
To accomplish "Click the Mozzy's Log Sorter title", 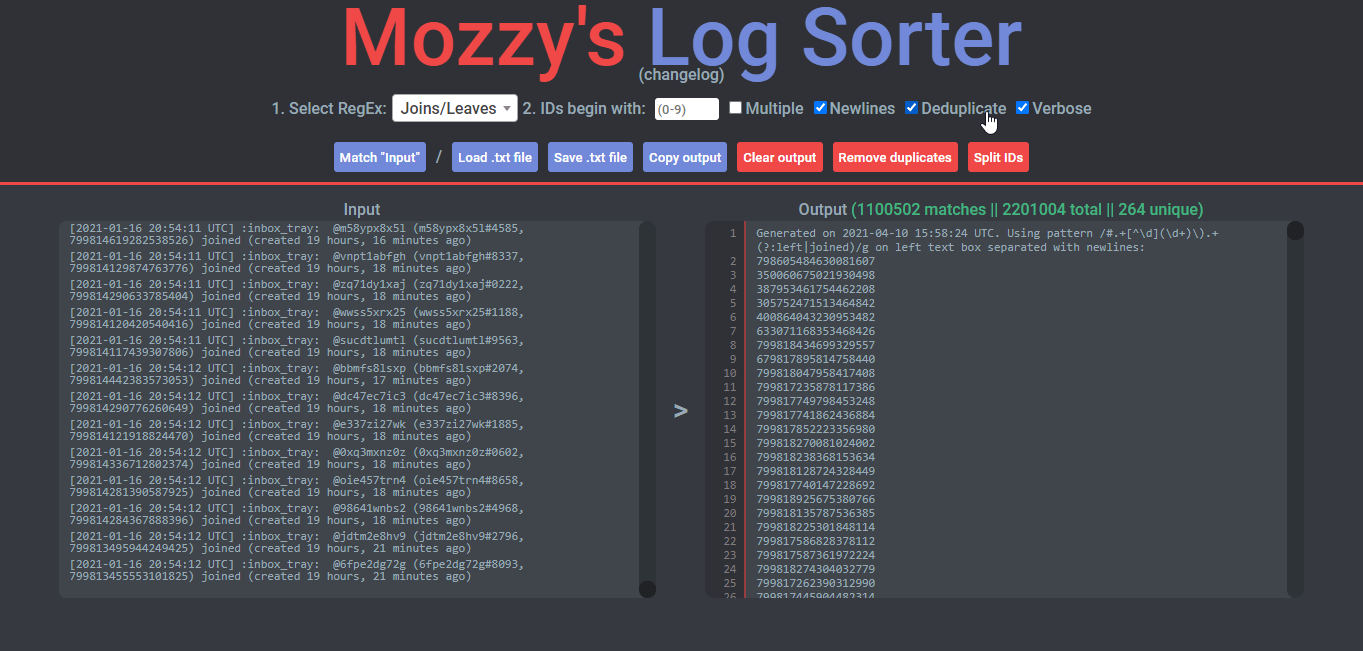I will click(x=681, y=38).
